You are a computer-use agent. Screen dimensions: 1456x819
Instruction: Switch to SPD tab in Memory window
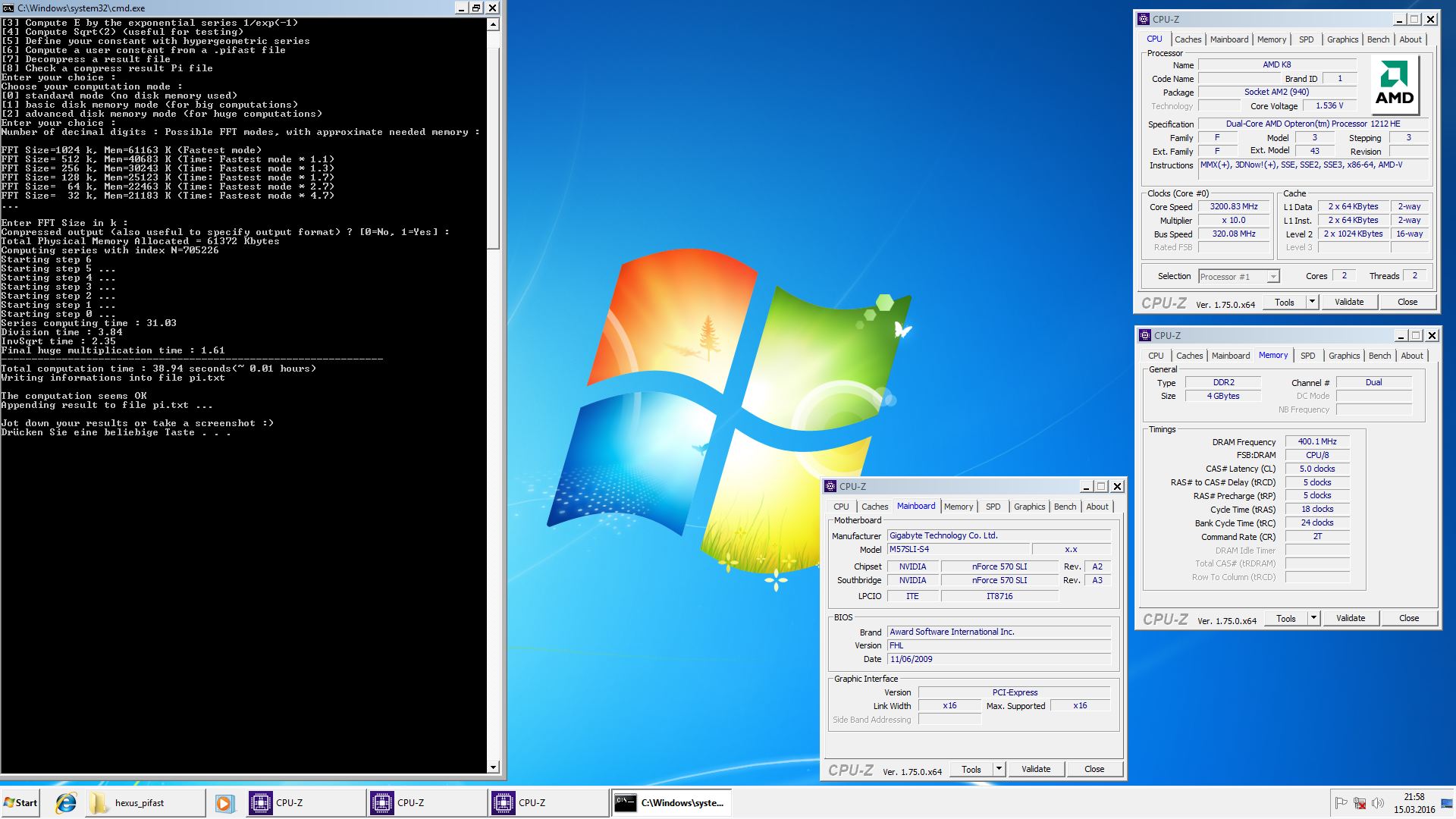[1308, 356]
